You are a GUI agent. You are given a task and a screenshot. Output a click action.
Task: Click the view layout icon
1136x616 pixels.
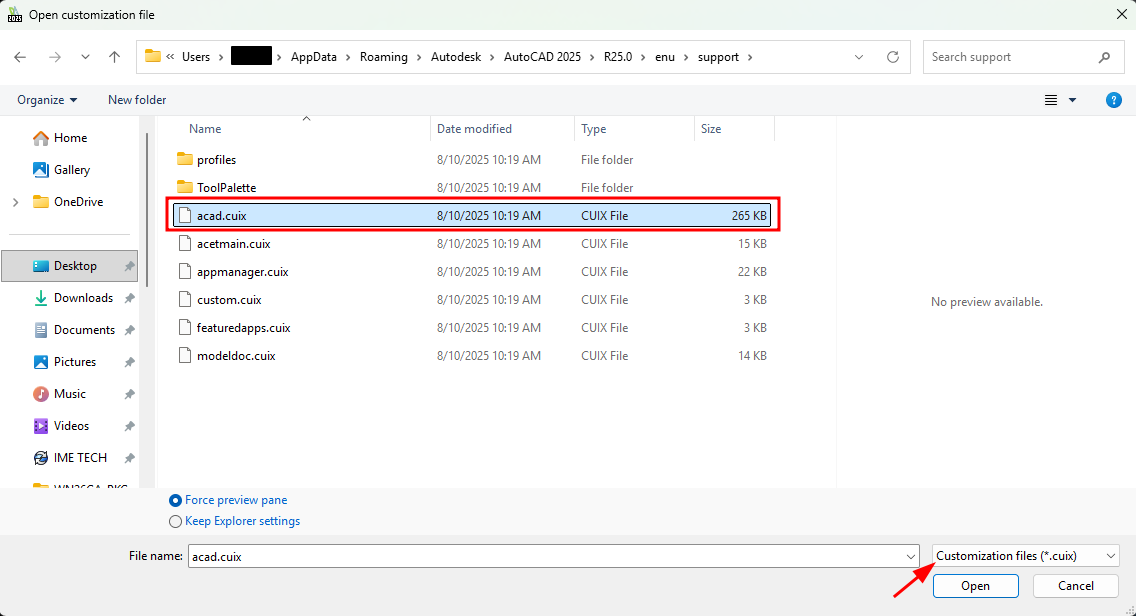click(1051, 100)
